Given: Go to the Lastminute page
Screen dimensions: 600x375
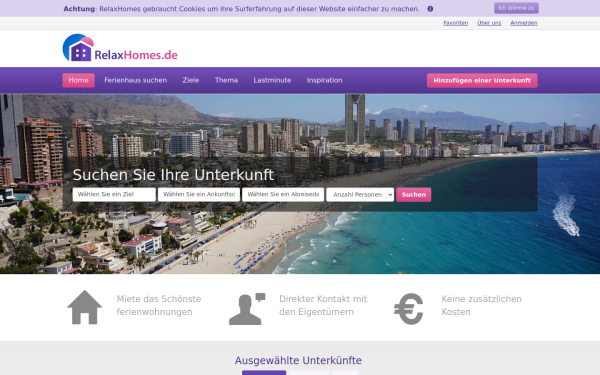Looking at the screenshot, I should [272, 80].
